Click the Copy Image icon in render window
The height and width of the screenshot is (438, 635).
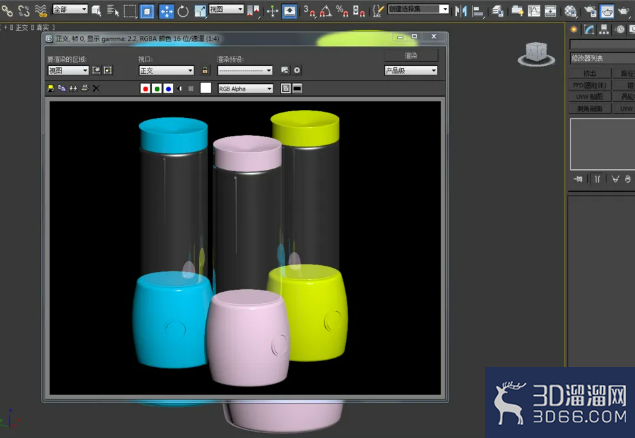coord(62,88)
